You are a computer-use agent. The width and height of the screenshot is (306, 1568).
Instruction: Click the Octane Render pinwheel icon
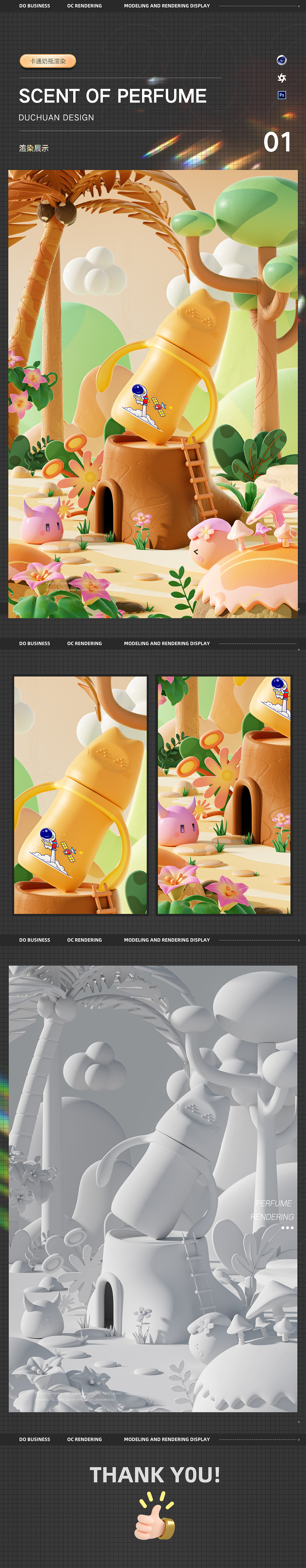point(282,78)
